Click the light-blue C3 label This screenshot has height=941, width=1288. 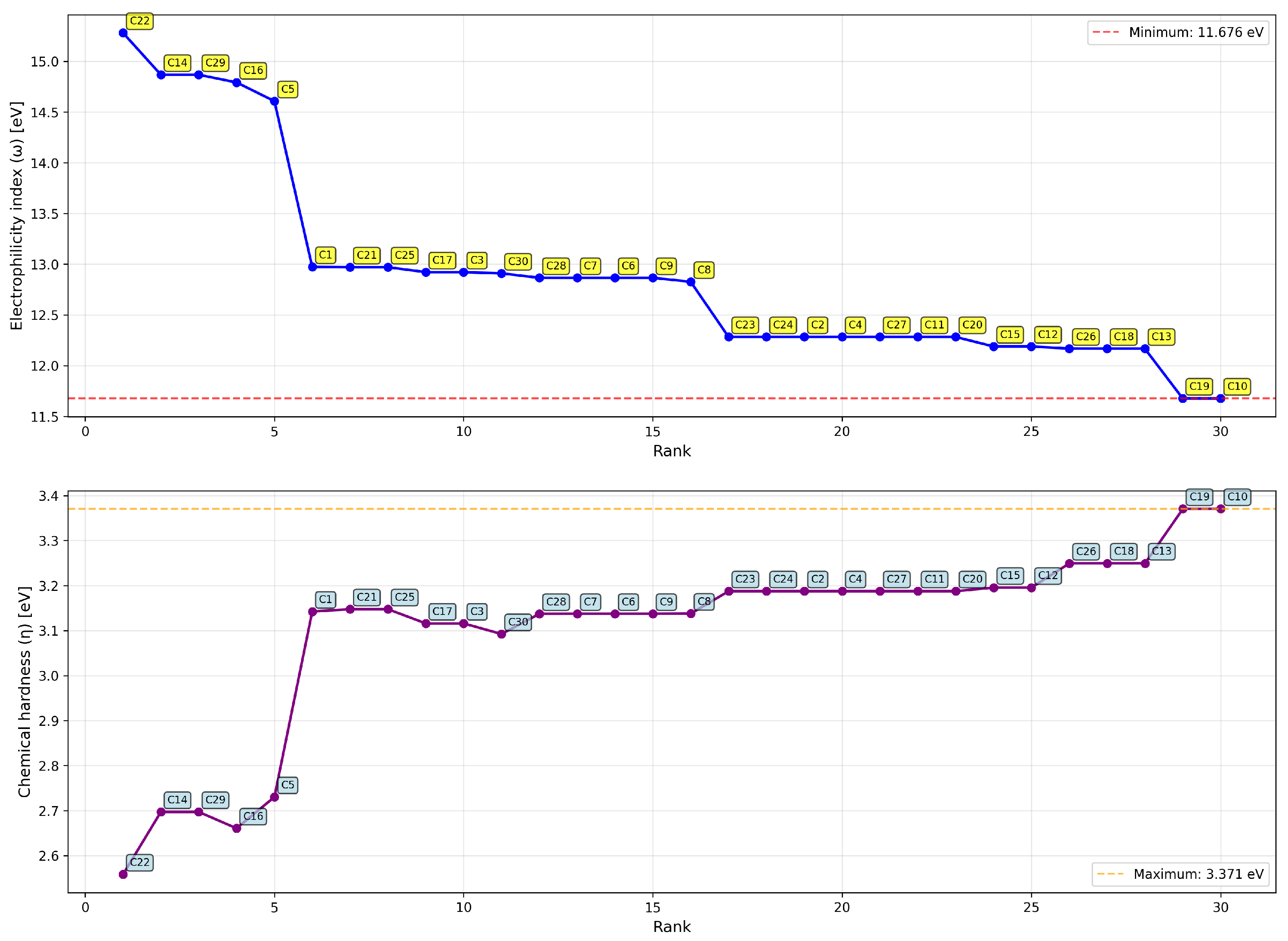click(477, 611)
